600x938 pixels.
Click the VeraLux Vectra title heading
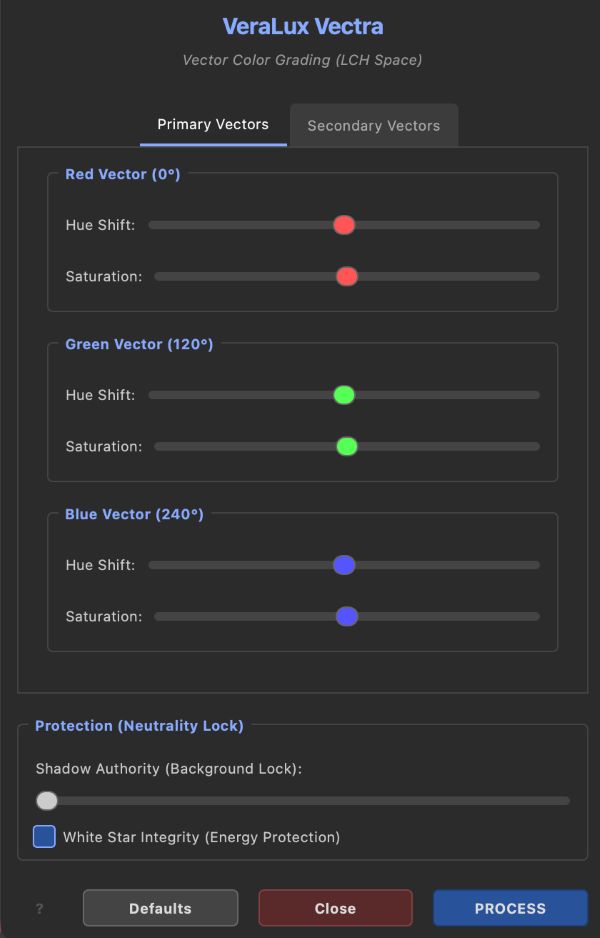pos(302,27)
